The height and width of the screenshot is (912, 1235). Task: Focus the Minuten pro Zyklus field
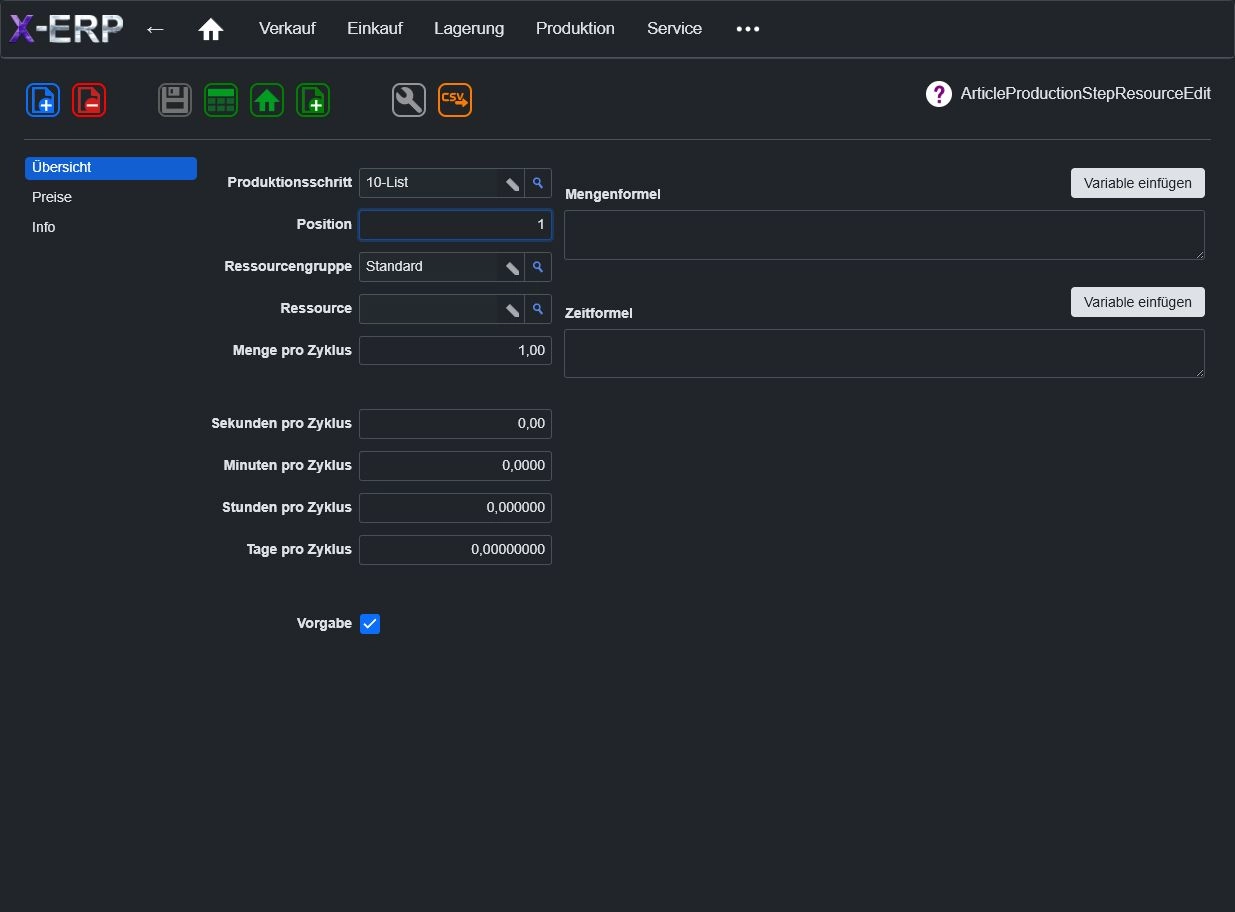tap(455, 466)
